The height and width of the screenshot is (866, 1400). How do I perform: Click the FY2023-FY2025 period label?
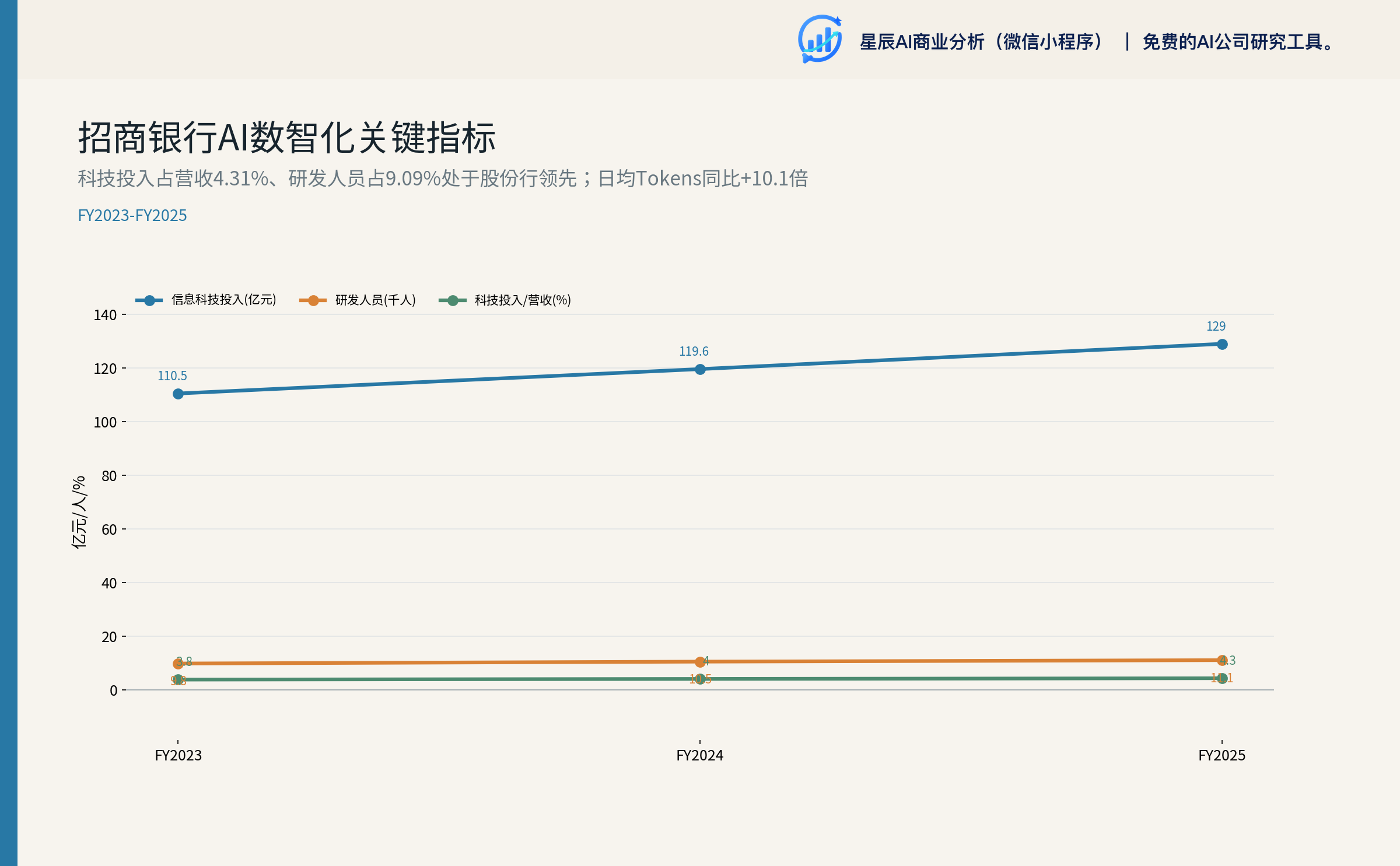pyautogui.click(x=132, y=215)
